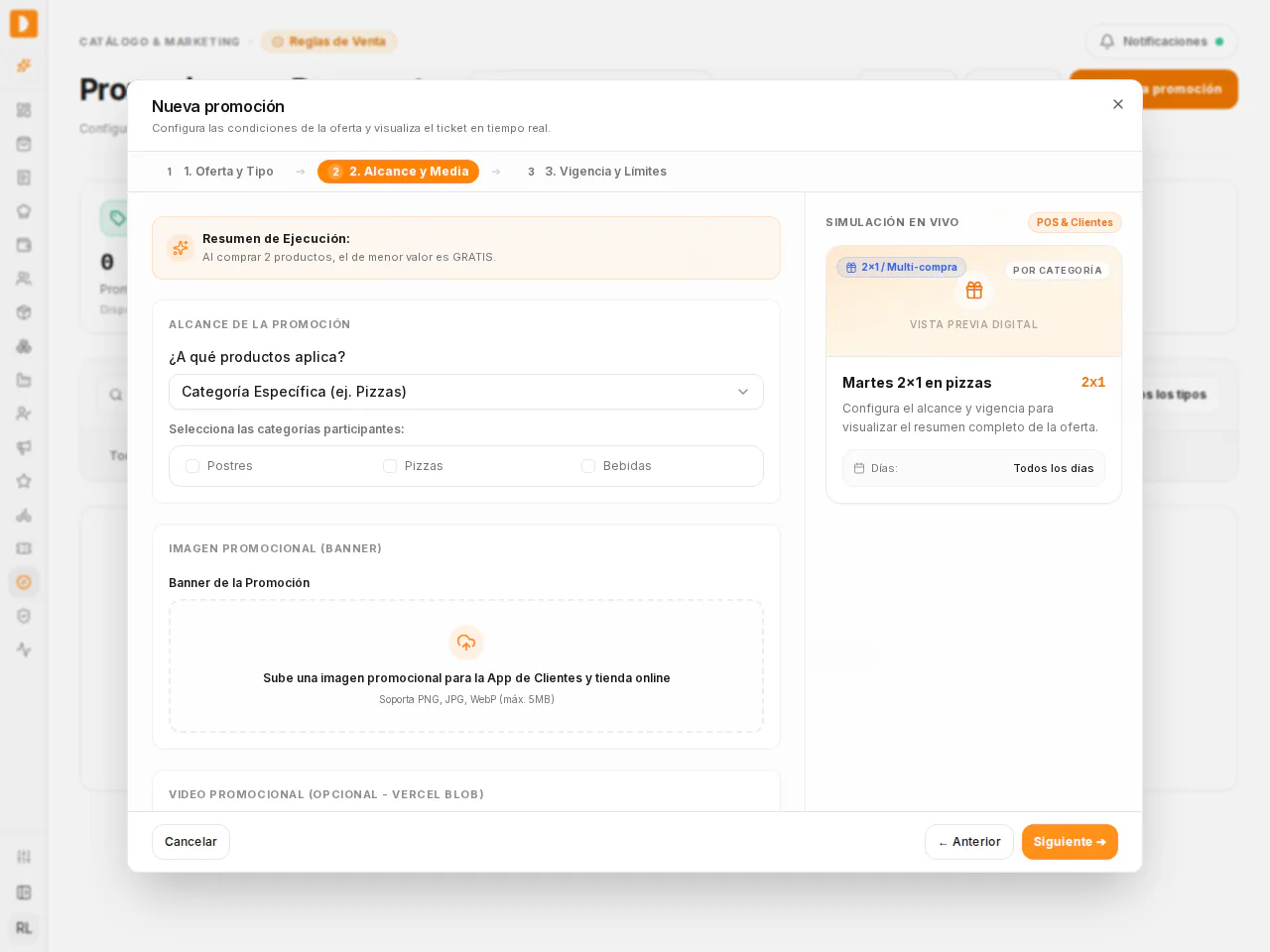The height and width of the screenshot is (952, 1270).
Task: Click the POS & Clientes badge
Action: [1075, 222]
